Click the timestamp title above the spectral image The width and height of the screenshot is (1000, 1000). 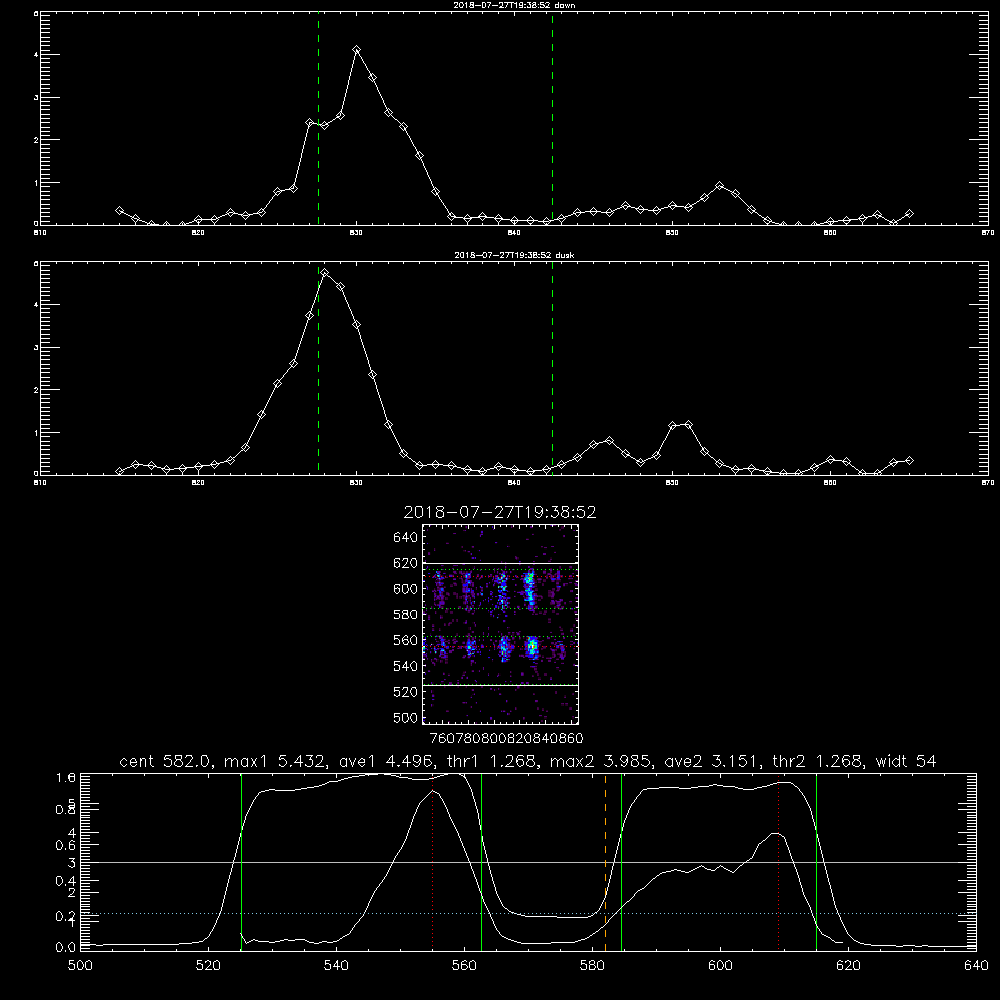point(500,512)
